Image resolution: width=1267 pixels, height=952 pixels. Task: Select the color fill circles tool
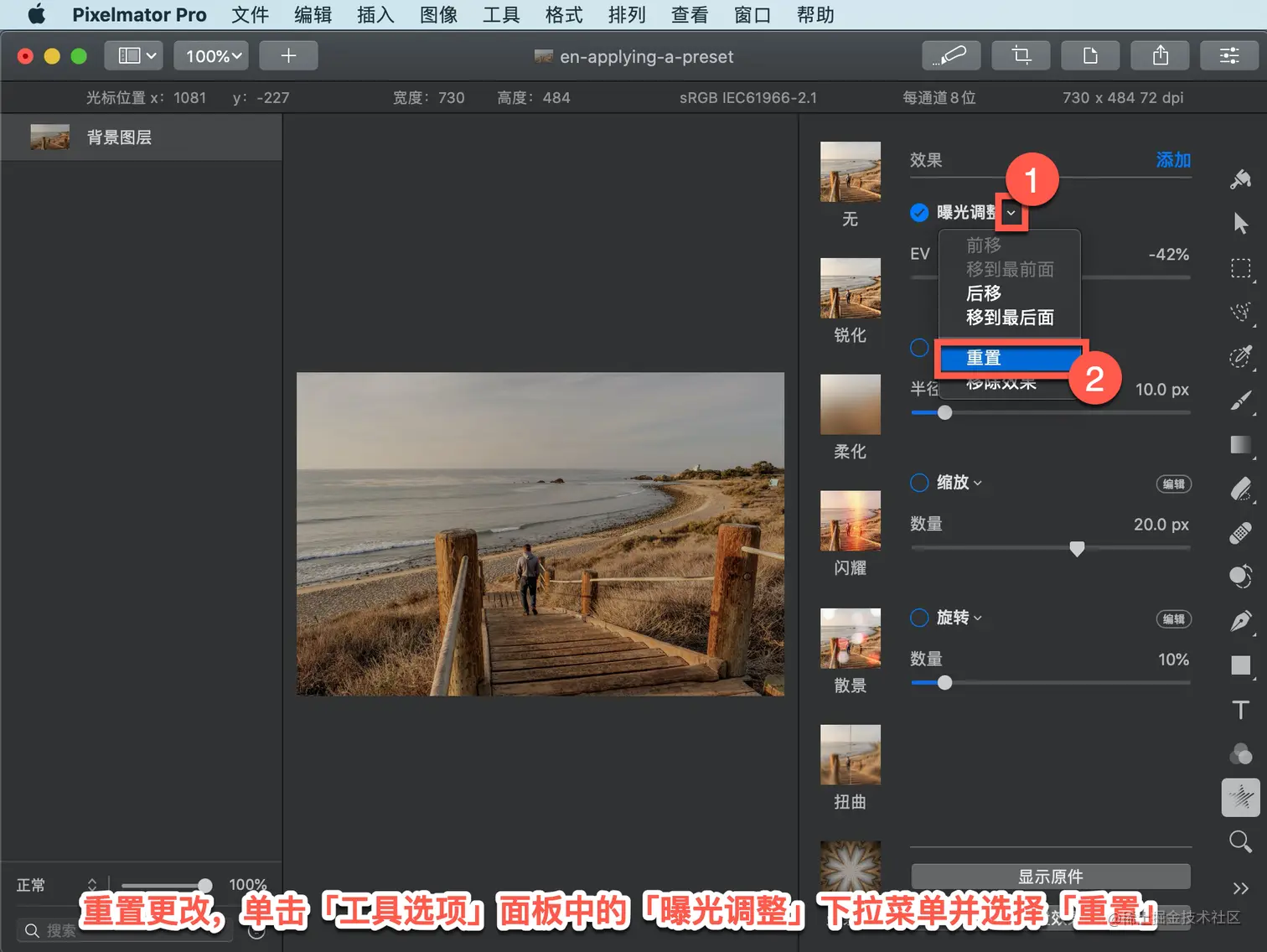point(1241,754)
